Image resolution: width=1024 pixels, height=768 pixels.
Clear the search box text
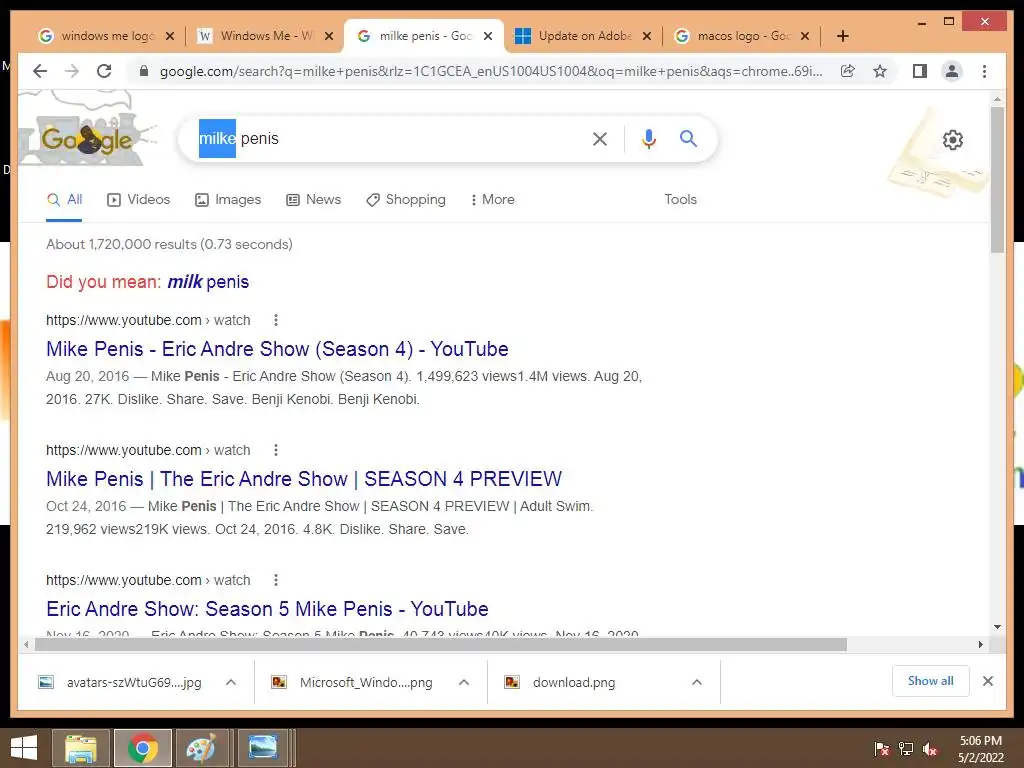click(600, 138)
